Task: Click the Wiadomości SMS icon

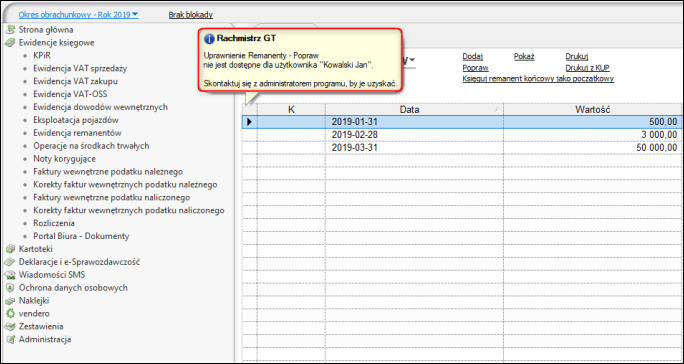Action: [10, 275]
